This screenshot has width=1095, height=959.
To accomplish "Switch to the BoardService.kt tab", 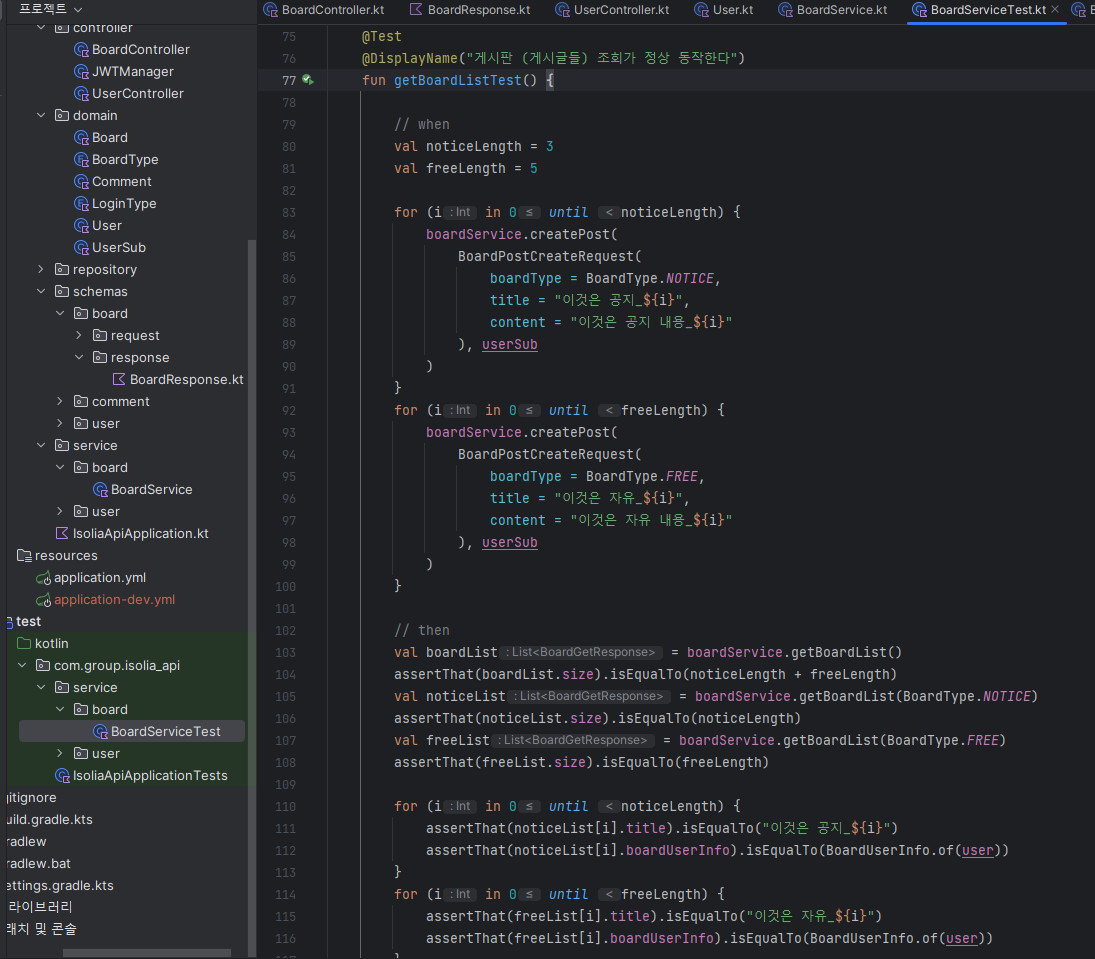I will [x=833, y=10].
